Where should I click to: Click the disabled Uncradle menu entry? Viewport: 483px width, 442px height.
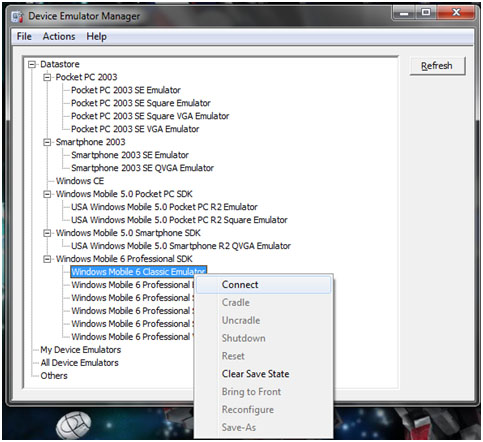[x=264, y=320]
